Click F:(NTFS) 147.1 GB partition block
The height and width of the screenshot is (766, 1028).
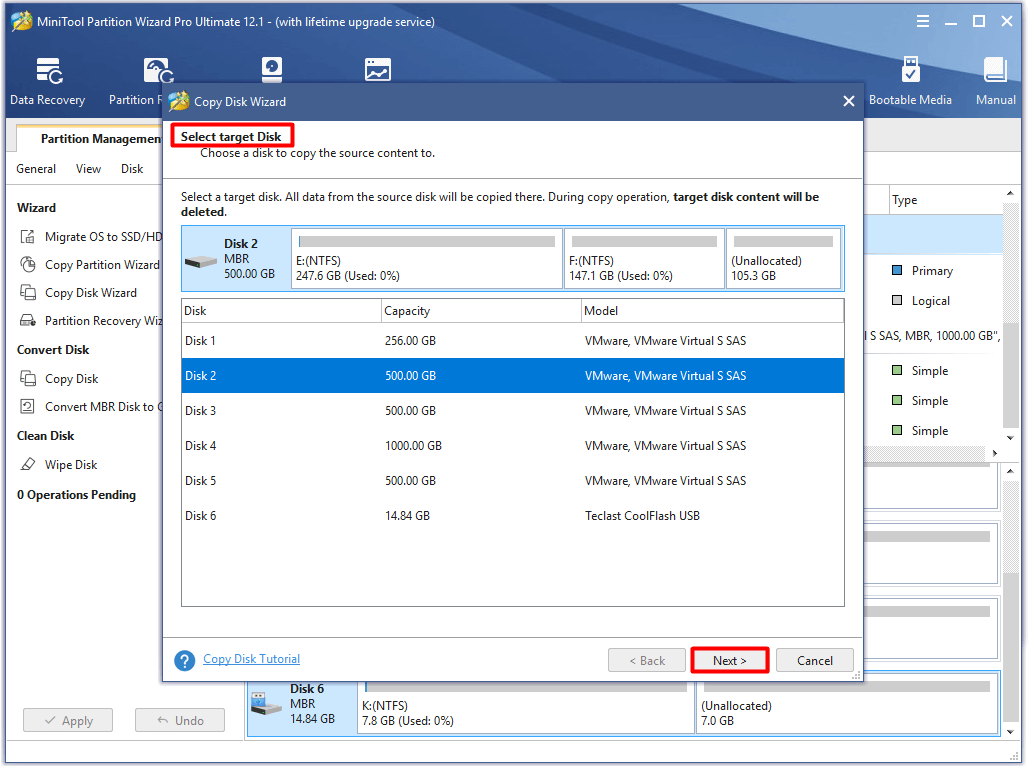coord(644,258)
